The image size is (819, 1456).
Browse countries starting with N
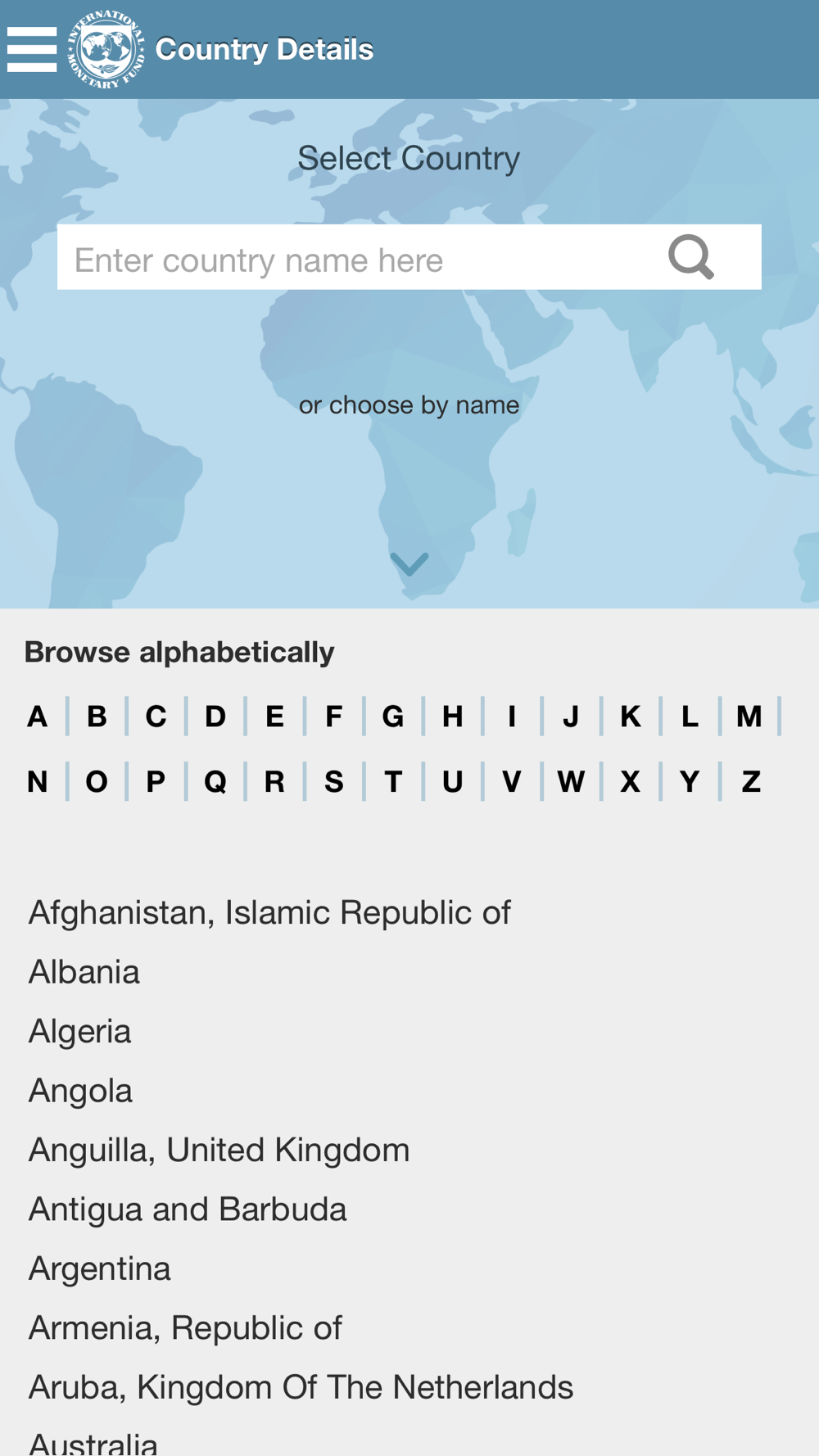click(37, 782)
